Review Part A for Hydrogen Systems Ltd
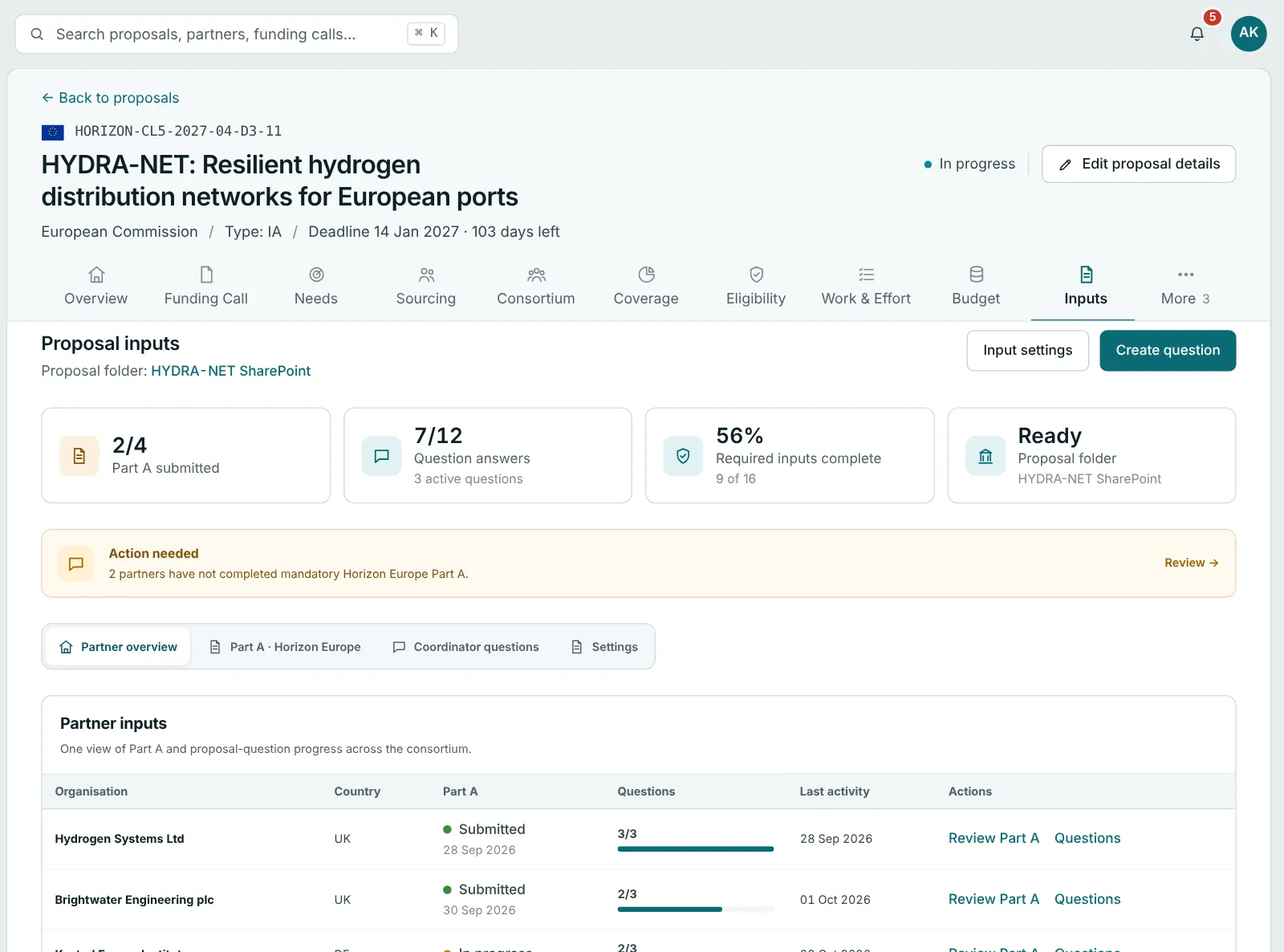The image size is (1284, 952). (993, 838)
